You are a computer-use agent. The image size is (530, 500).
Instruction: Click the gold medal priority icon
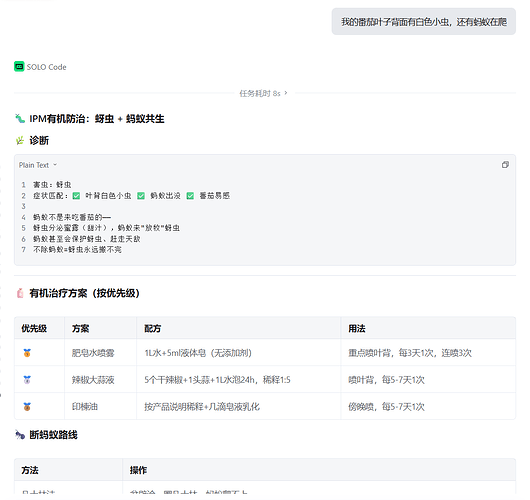[x=27, y=353]
